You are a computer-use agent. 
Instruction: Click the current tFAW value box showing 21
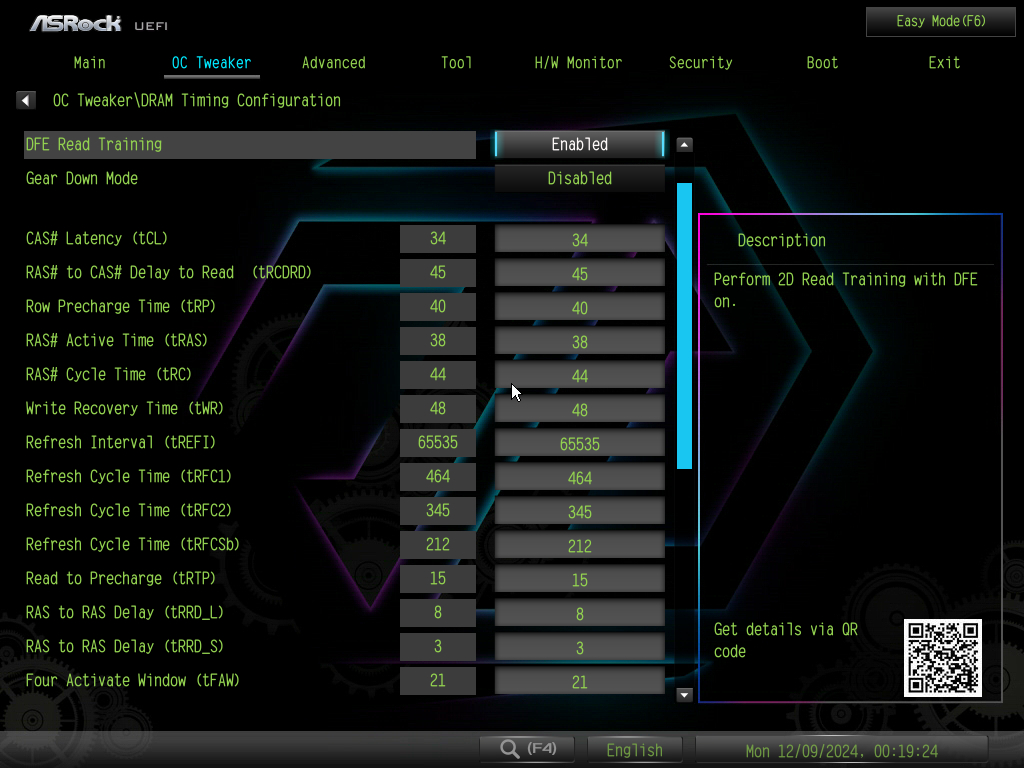(x=438, y=680)
